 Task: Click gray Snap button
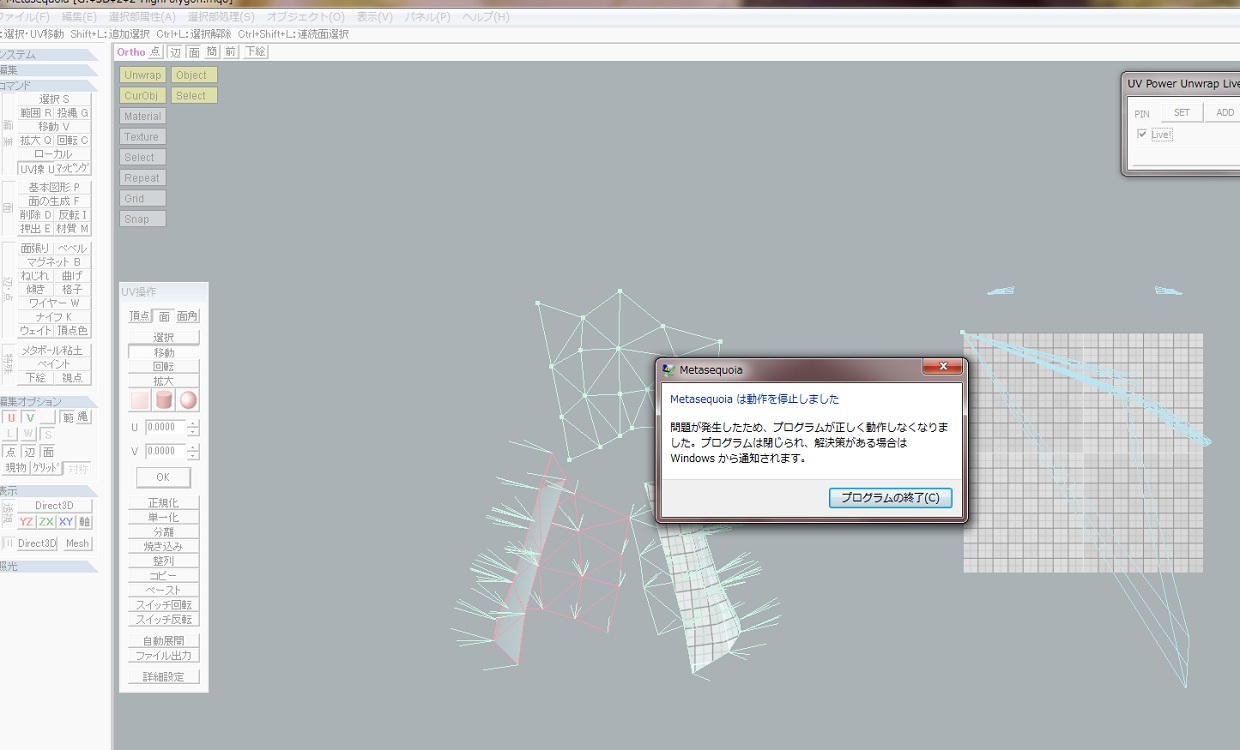pos(143,219)
